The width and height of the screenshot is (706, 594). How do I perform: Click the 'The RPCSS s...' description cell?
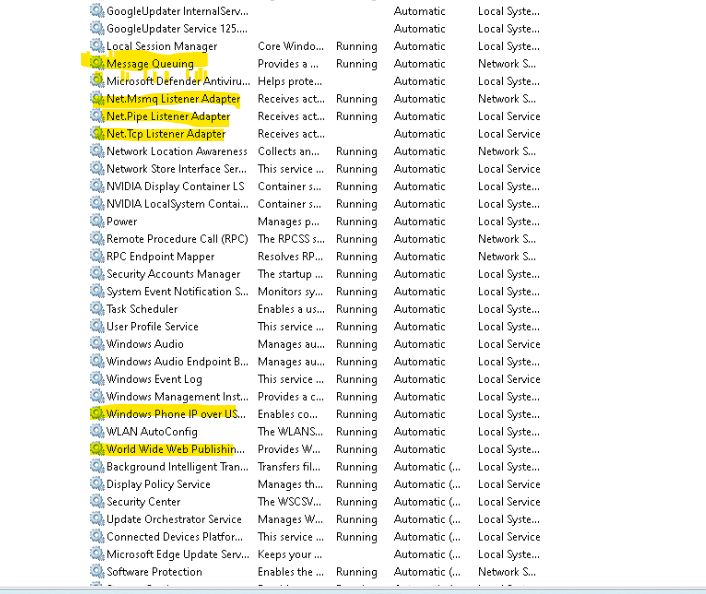point(291,239)
